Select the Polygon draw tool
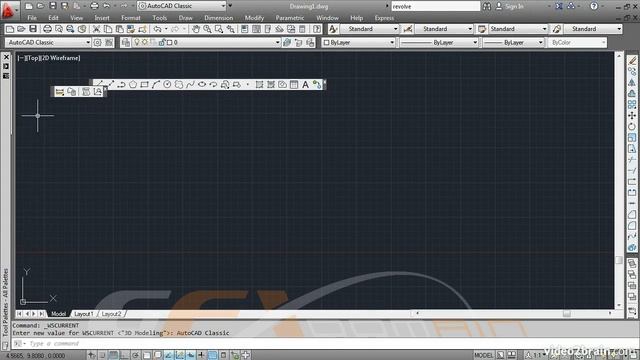 pos(133,84)
